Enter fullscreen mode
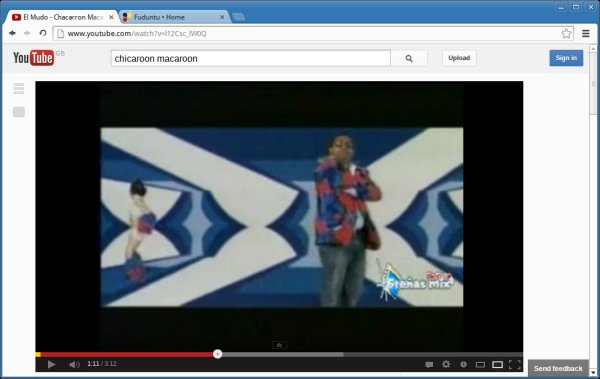 tap(515, 364)
